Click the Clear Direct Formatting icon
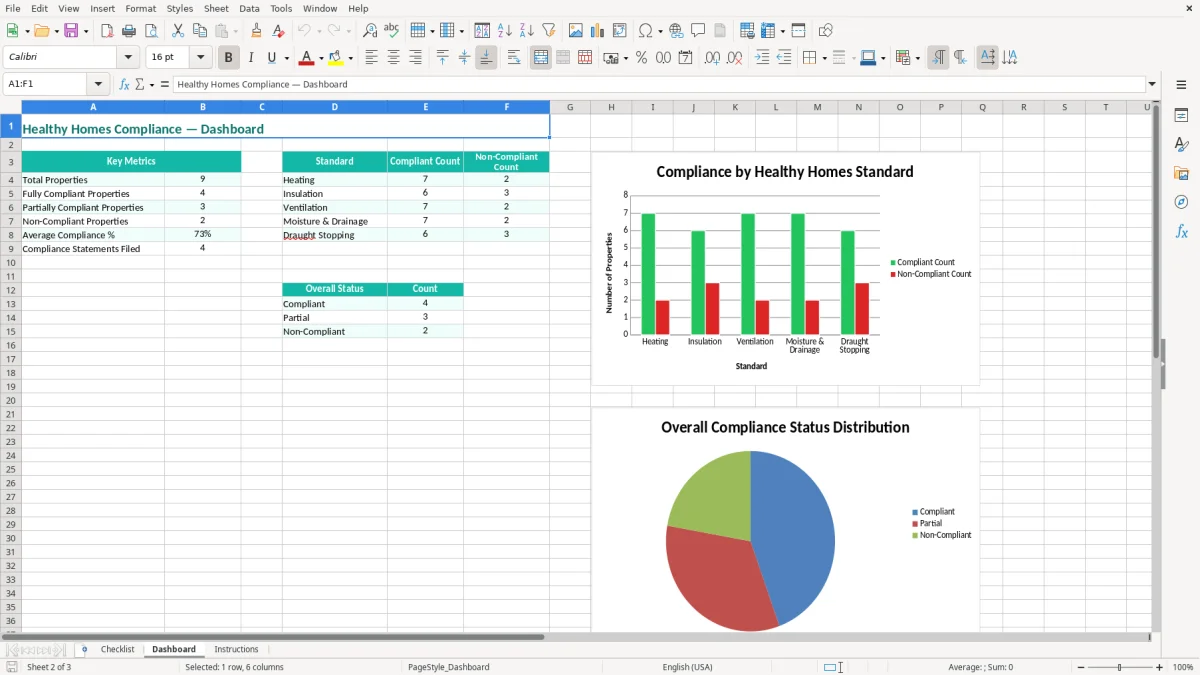 [x=277, y=31]
